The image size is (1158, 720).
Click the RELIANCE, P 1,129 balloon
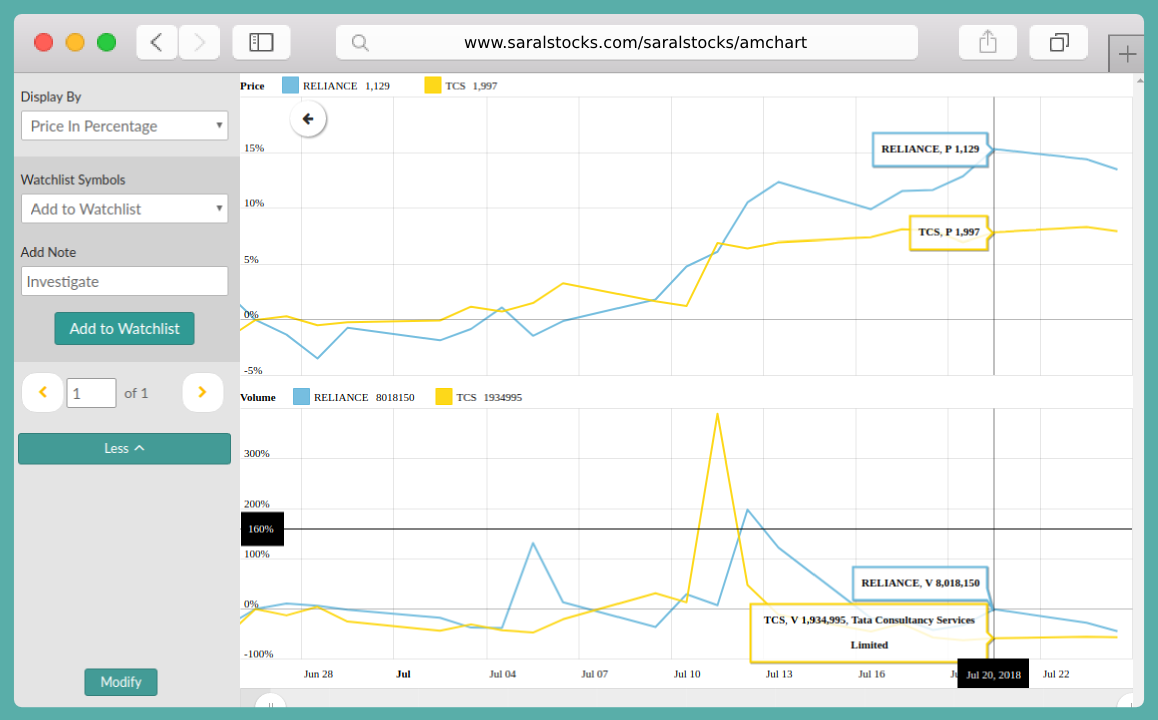pyautogui.click(x=930, y=149)
